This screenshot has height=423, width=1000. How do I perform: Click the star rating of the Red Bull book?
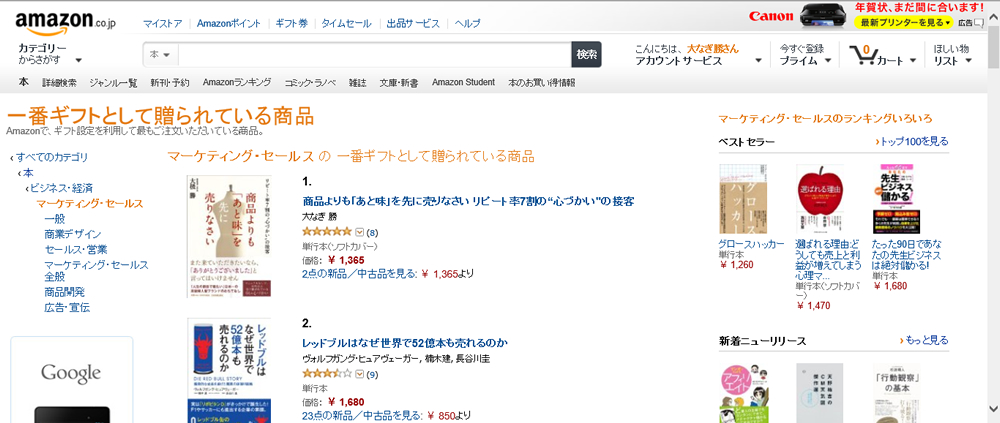point(327,373)
